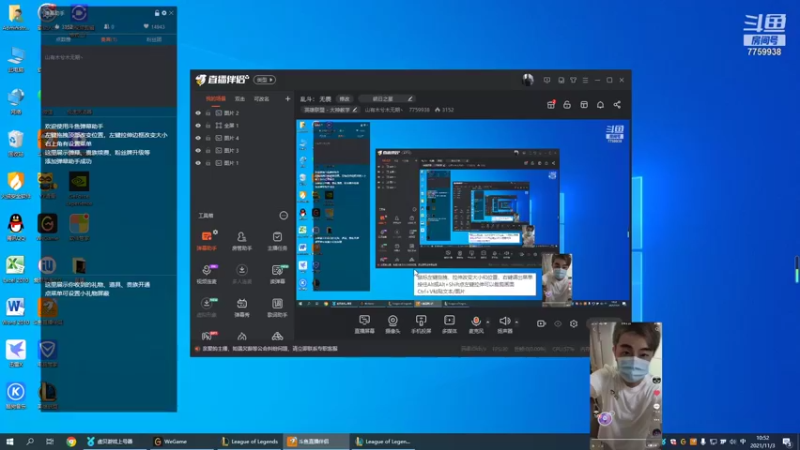Click the stream preview canvas
This screenshot has width=800, height=450.
click(463, 213)
